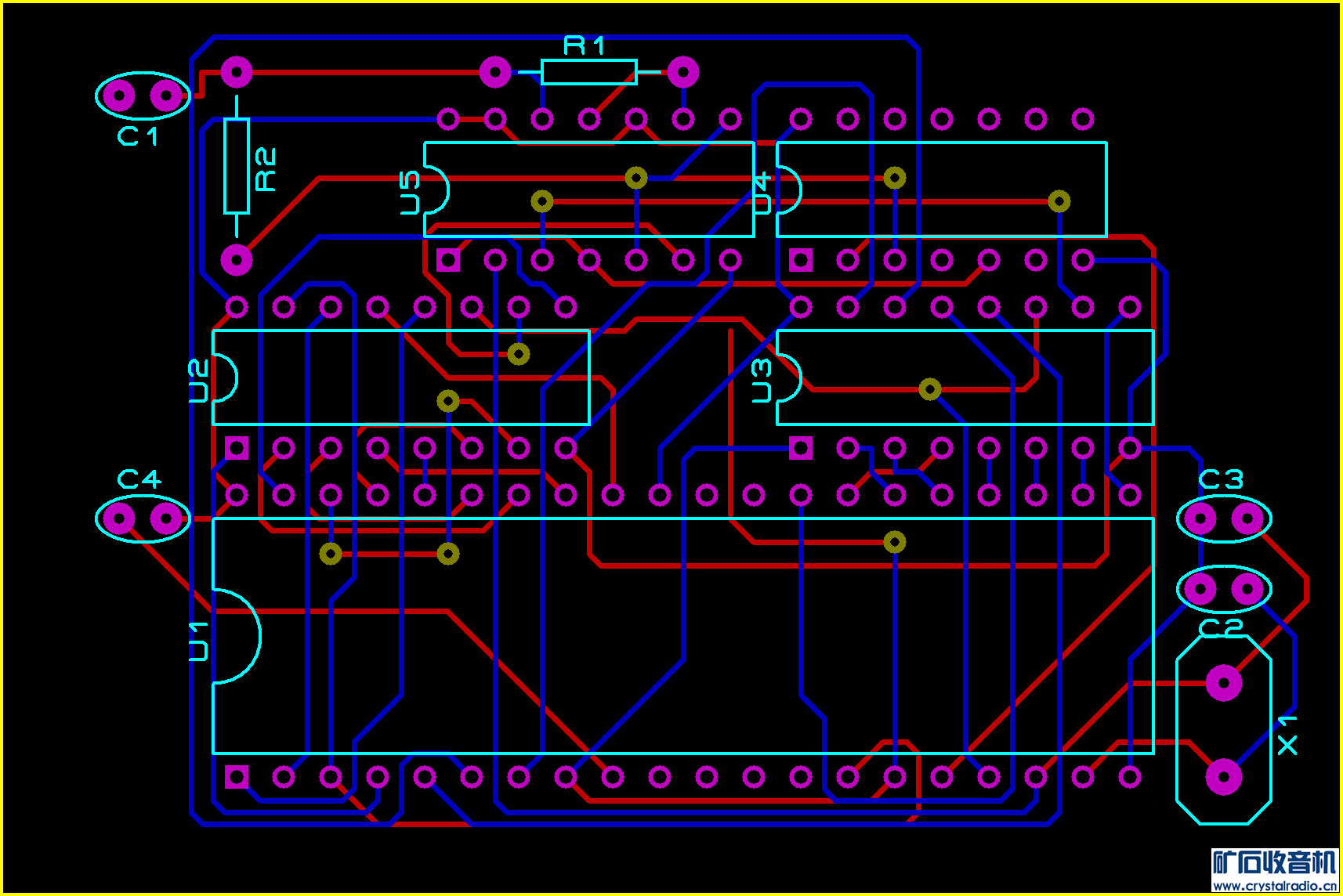
Task: Click the lower pad of crystal X1
Action: [1224, 777]
